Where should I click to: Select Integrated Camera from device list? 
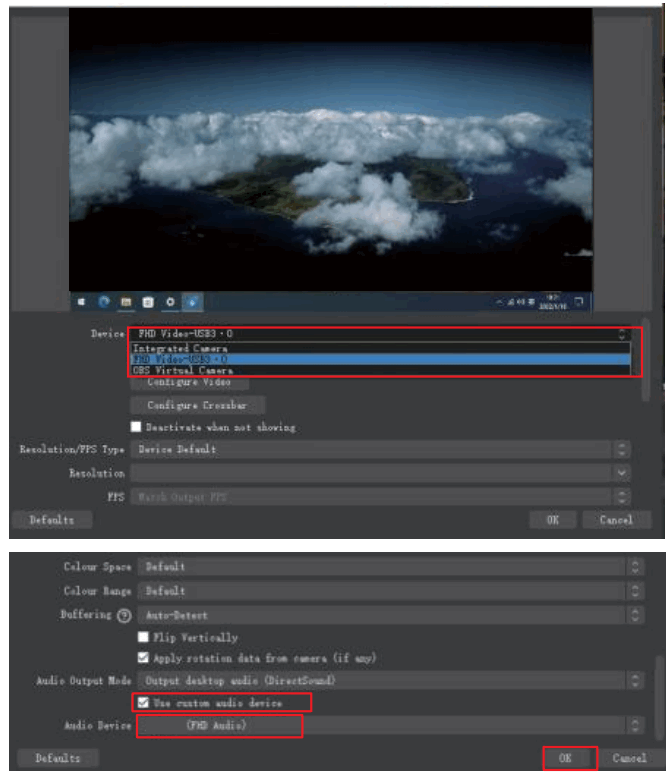[380, 348]
